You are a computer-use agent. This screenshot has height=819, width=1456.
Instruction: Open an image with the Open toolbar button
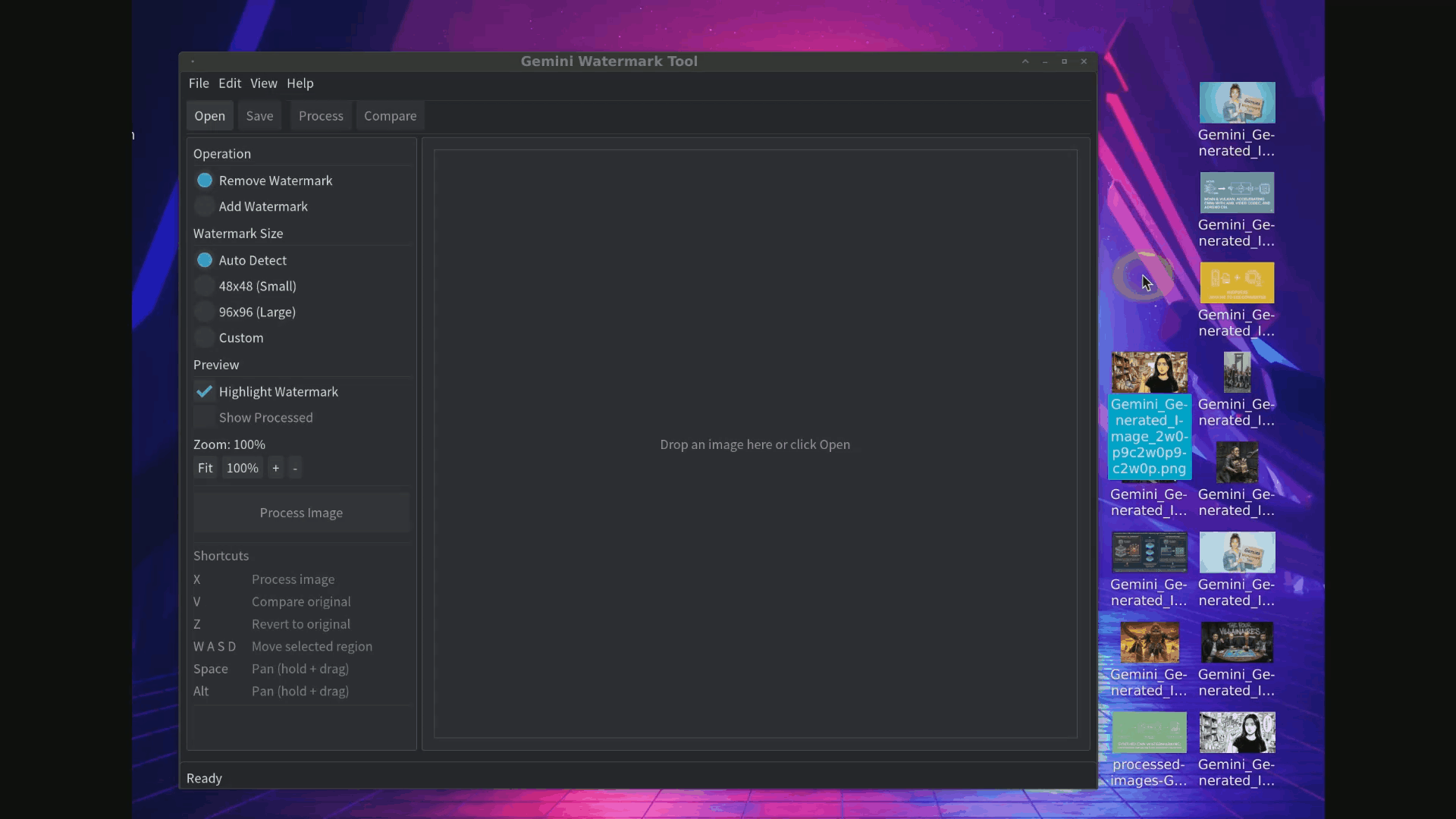coord(209,115)
